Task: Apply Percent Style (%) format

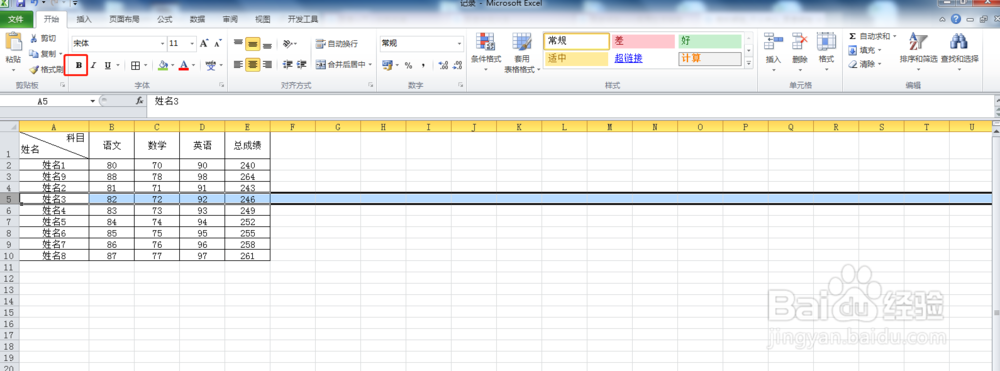Action: pyautogui.click(x=408, y=65)
